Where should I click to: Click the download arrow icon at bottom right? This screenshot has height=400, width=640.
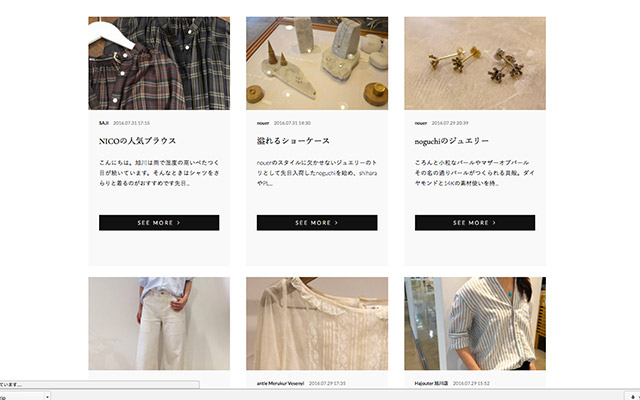point(633,396)
